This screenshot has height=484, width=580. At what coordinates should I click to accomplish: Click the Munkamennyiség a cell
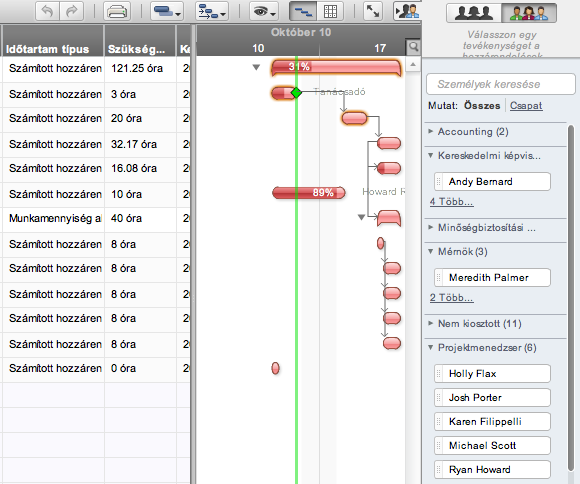(53, 218)
